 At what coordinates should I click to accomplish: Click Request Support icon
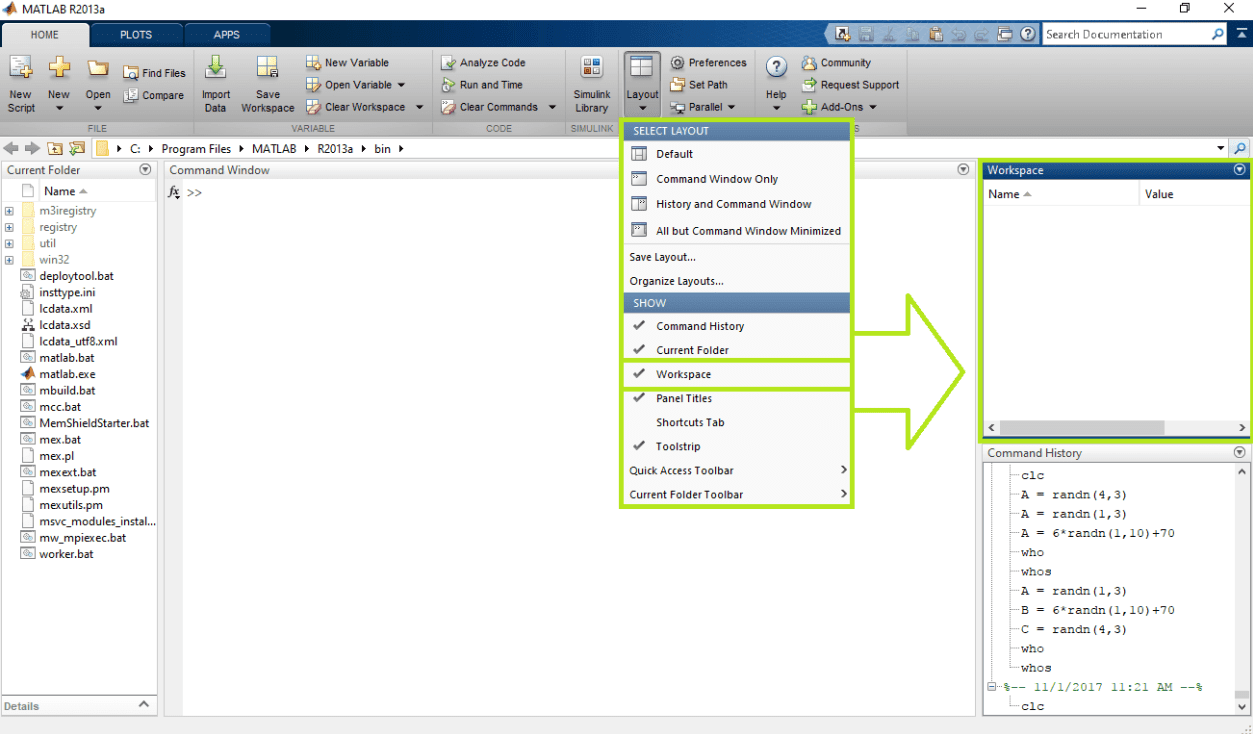(809, 85)
